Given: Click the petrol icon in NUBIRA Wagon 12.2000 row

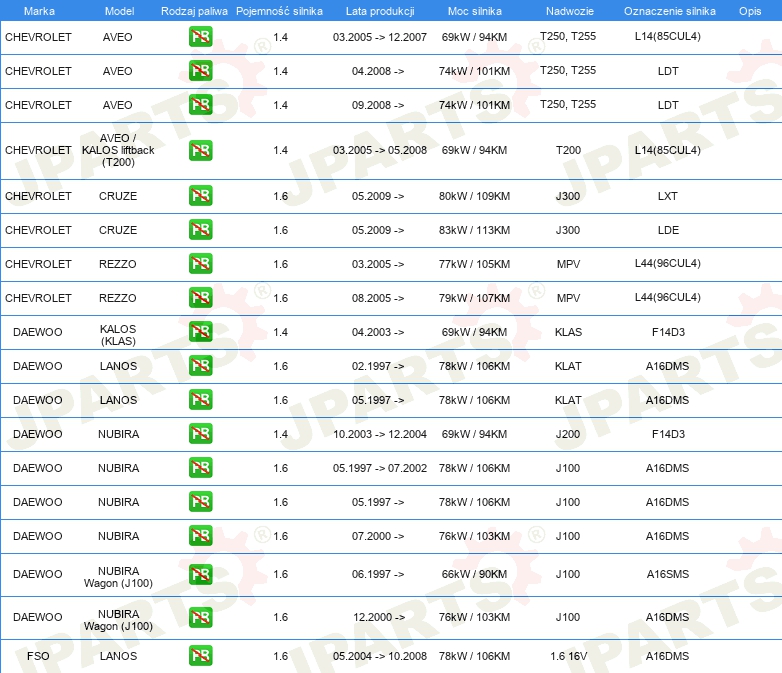Looking at the screenshot, I should [200, 617].
